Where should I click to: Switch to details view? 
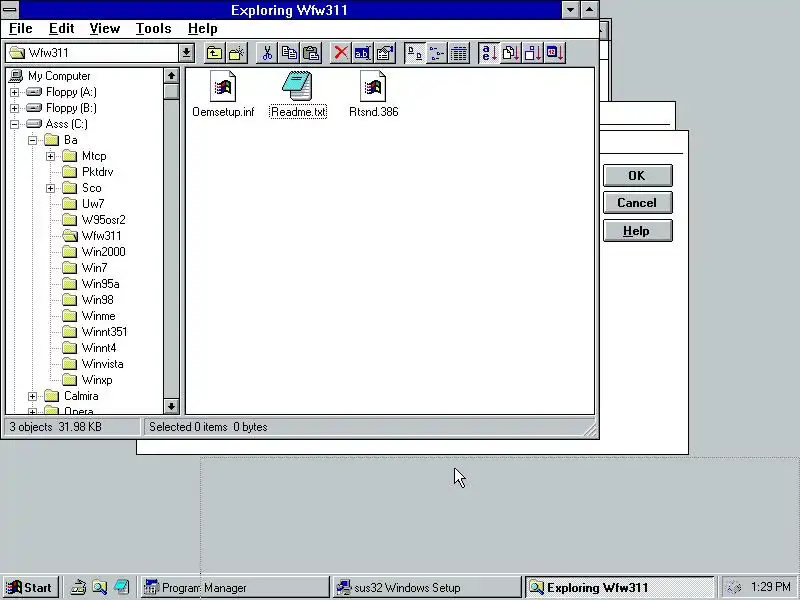click(x=459, y=53)
